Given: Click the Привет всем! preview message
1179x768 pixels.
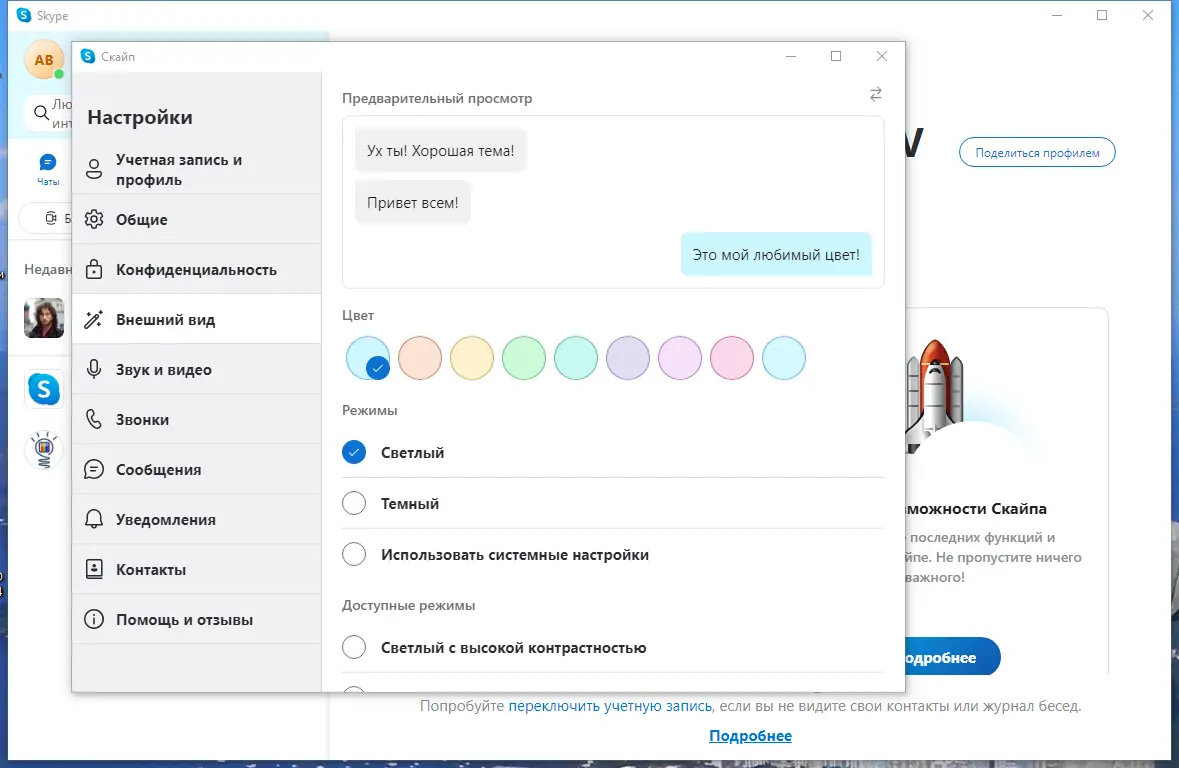Looking at the screenshot, I should [413, 202].
